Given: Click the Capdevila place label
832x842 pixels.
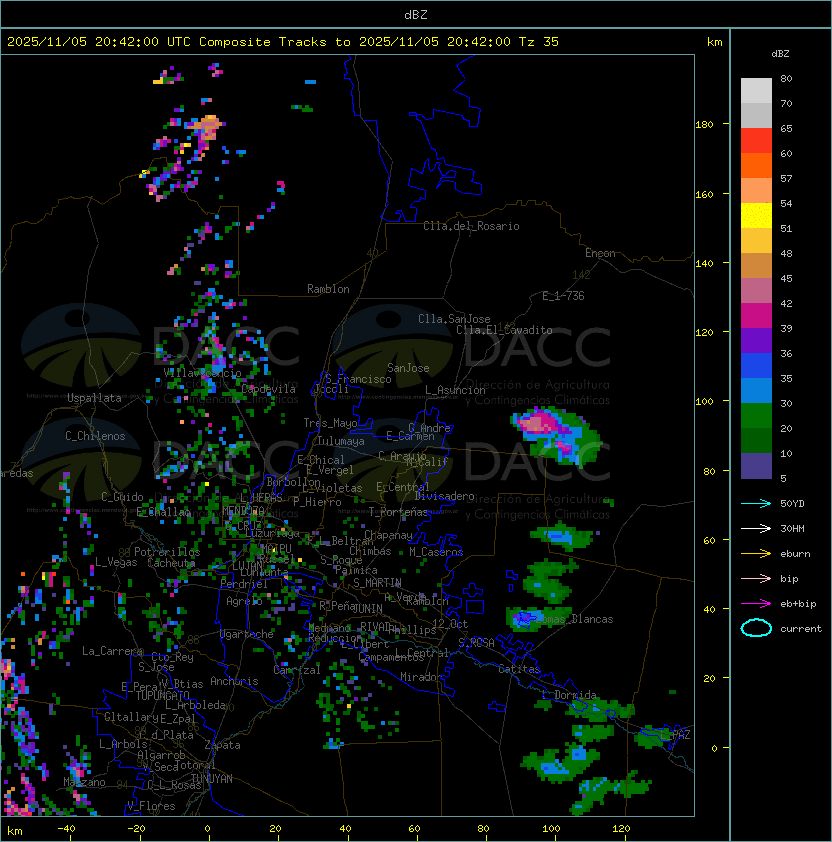Looking at the screenshot, I should [x=269, y=389].
